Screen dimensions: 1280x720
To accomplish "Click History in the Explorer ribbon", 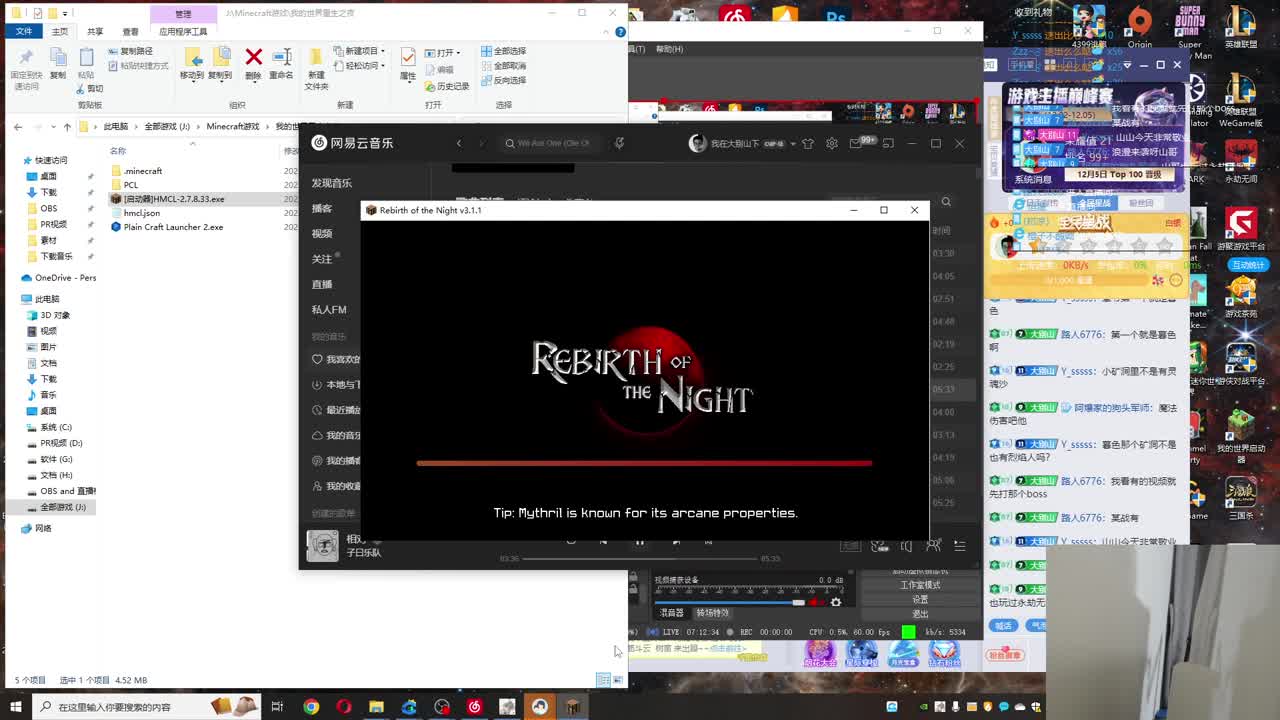I will (x=447, y=86).
